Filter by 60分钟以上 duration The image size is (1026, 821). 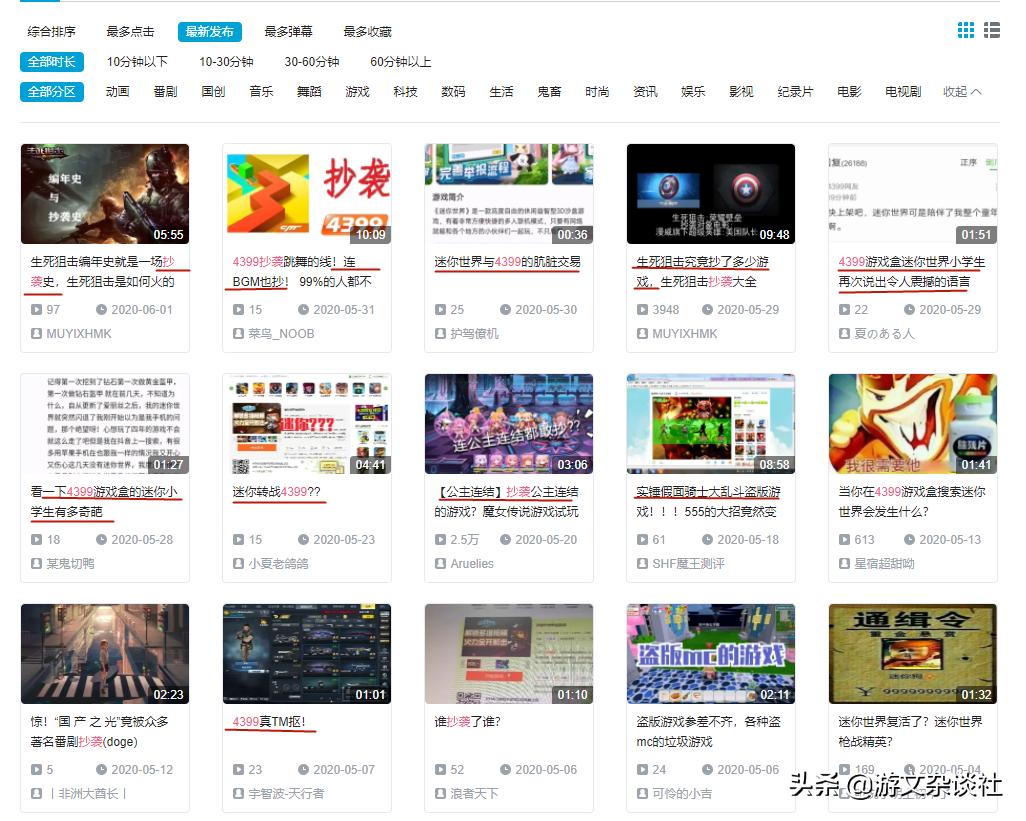400,62
